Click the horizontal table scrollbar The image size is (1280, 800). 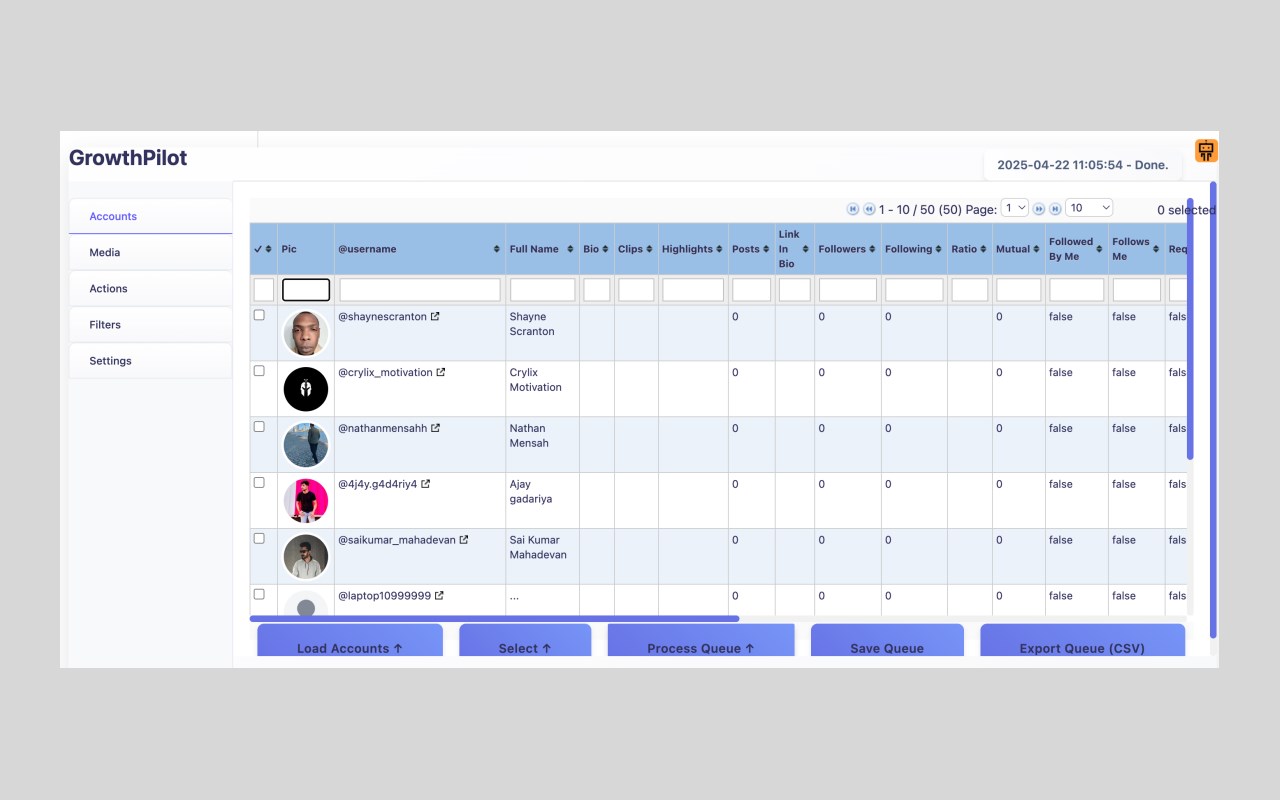(x=494, y=619)
